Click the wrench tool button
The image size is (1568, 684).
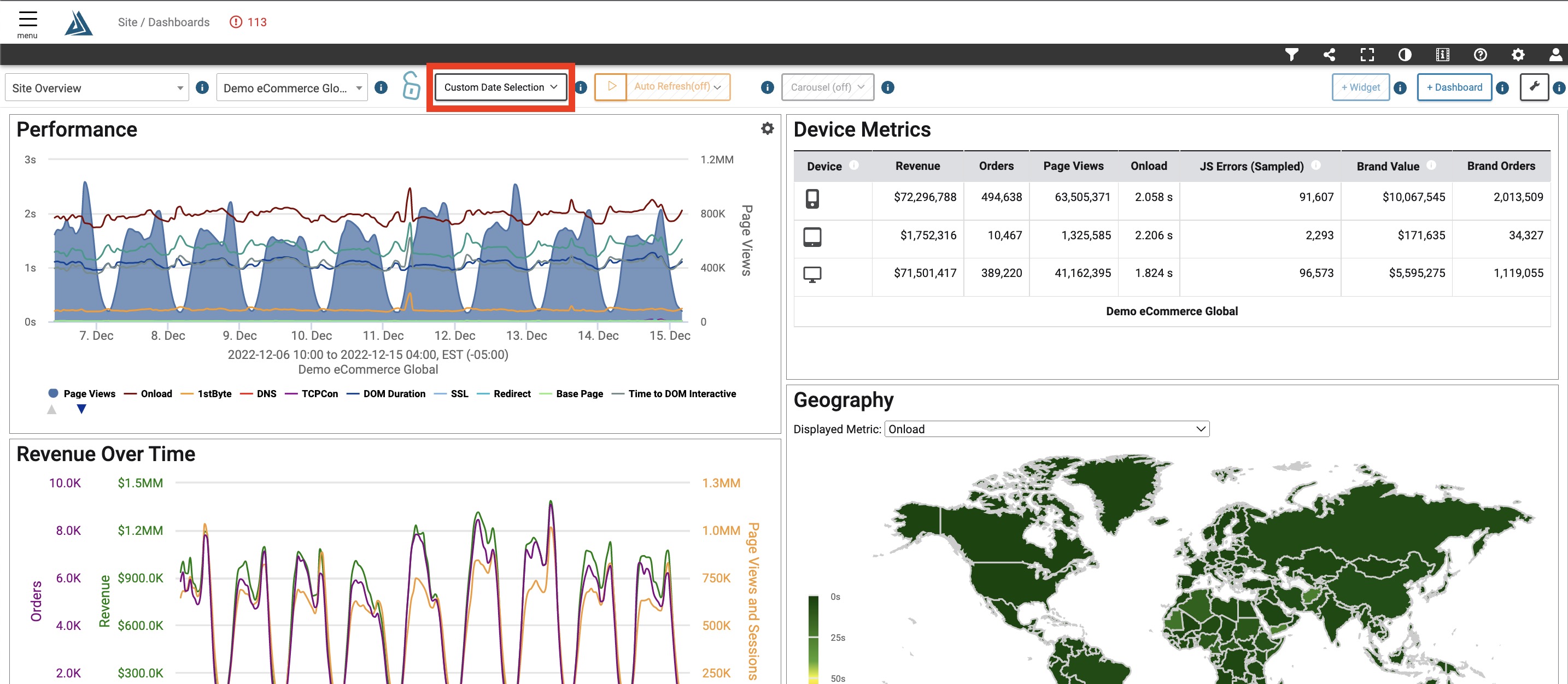(x=1534, y=87)
